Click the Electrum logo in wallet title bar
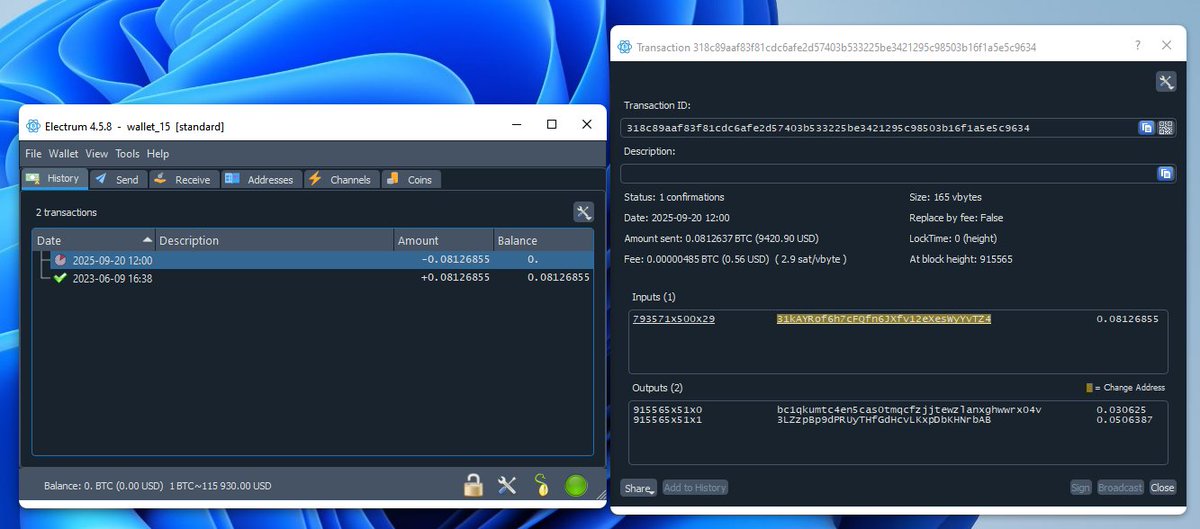 [x=33, y=126]
